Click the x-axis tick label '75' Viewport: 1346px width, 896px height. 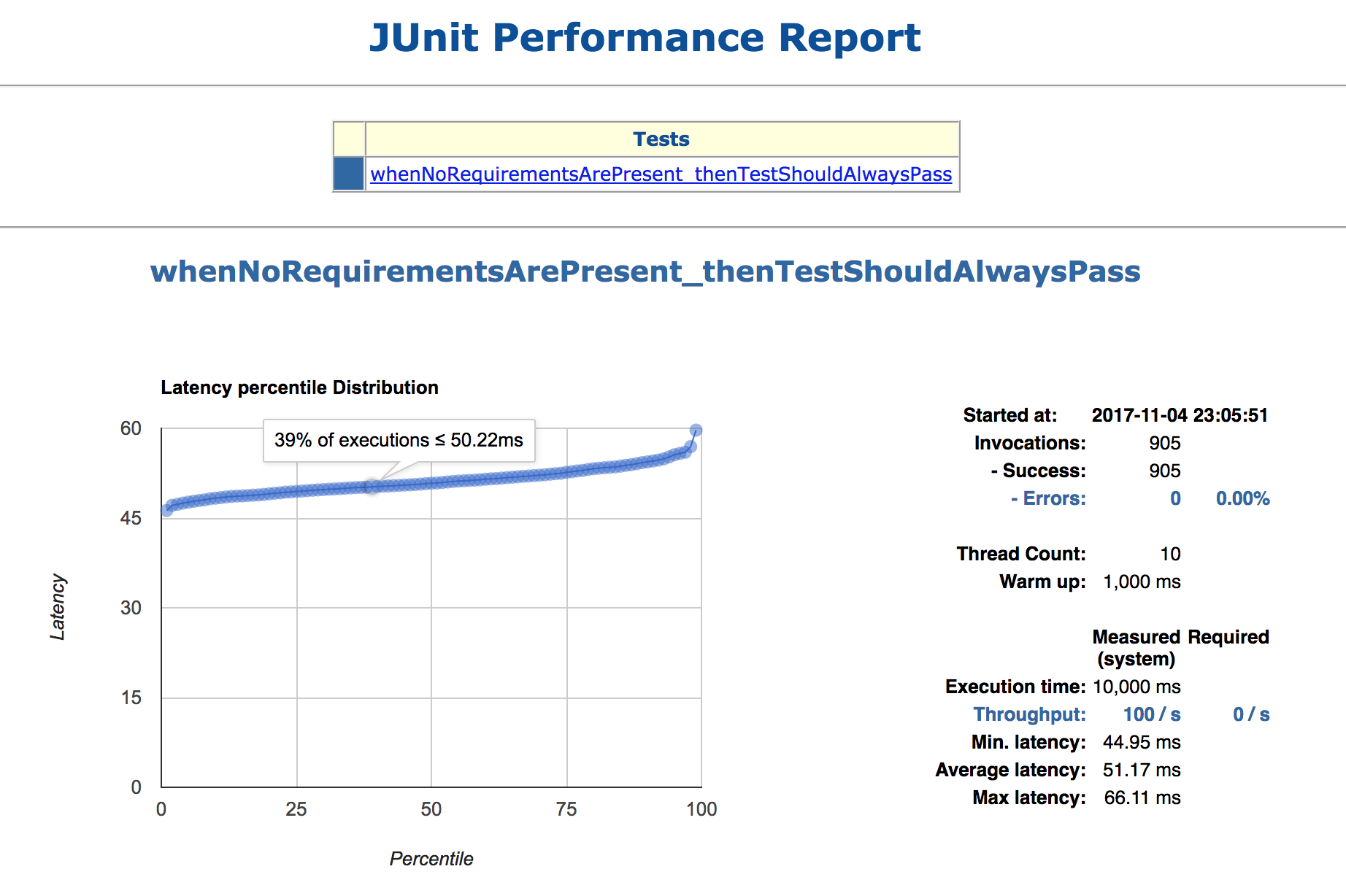566,809
